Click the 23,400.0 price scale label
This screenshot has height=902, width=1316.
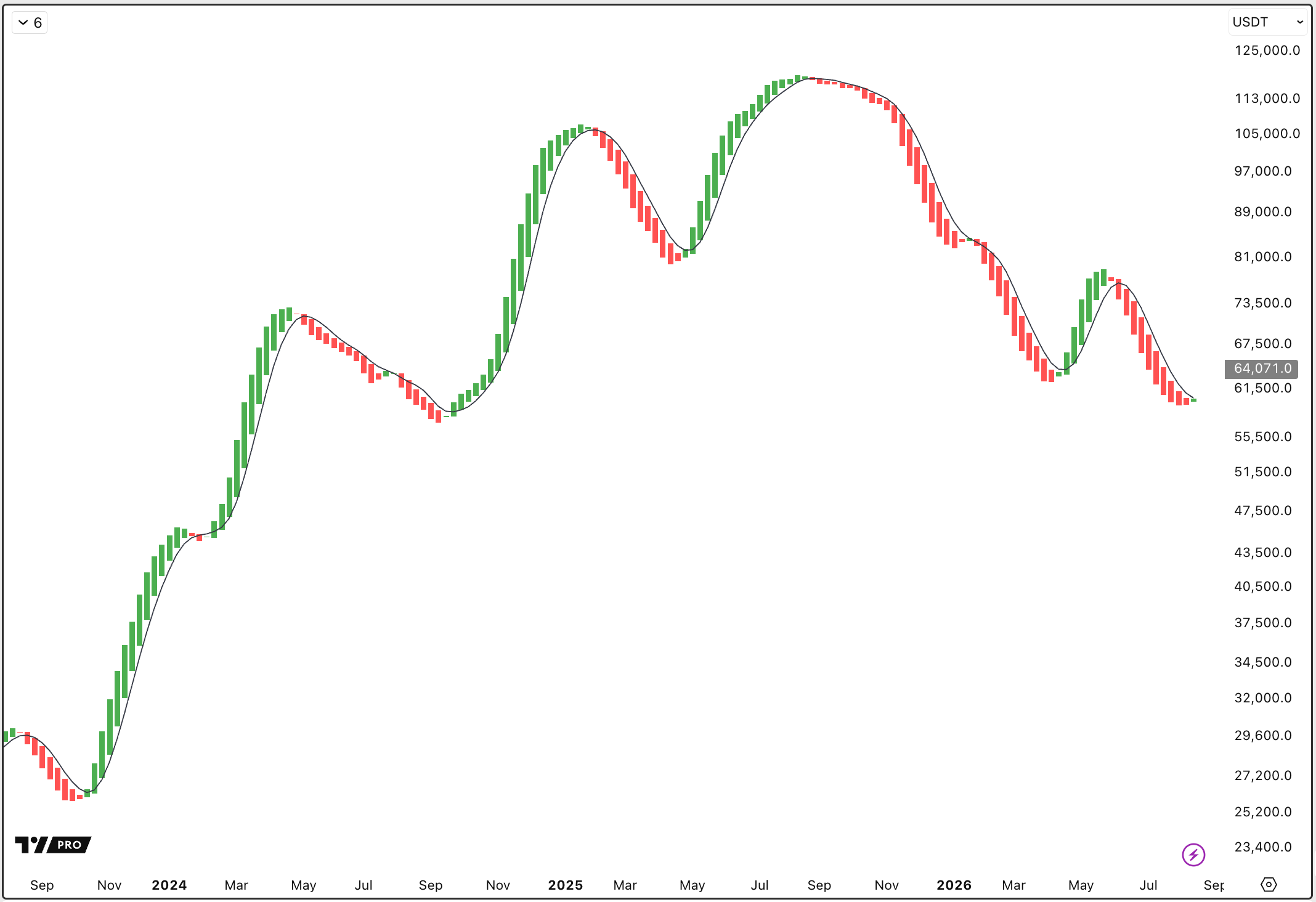click(1263, 847)
